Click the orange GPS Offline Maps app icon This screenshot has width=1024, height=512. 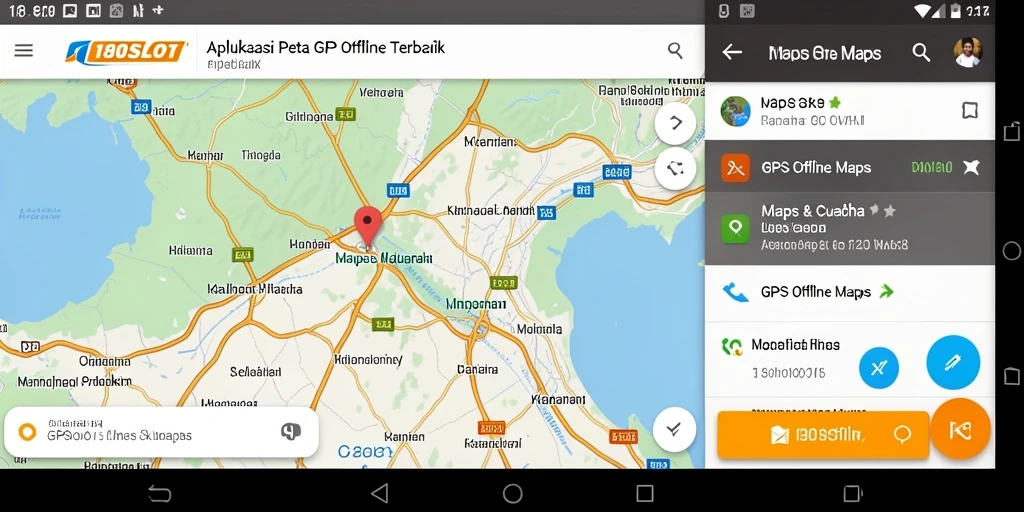point(735,168)
